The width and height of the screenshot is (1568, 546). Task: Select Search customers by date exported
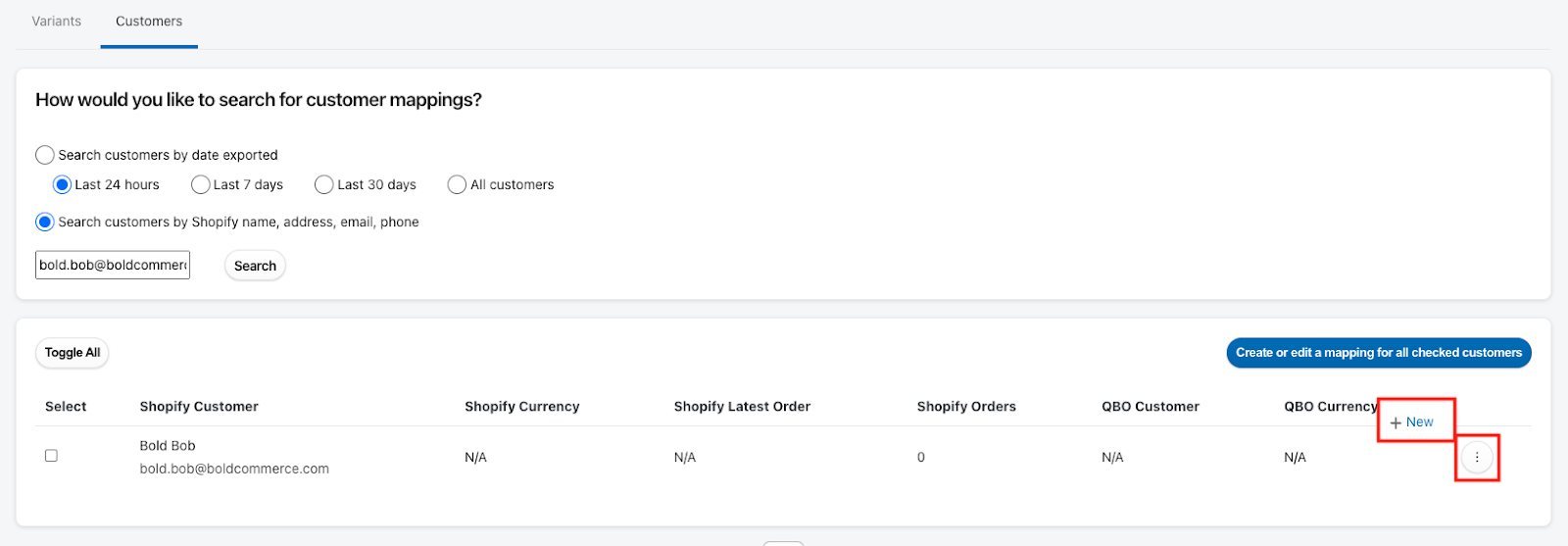pyautogui.click(x=45, y=155)
